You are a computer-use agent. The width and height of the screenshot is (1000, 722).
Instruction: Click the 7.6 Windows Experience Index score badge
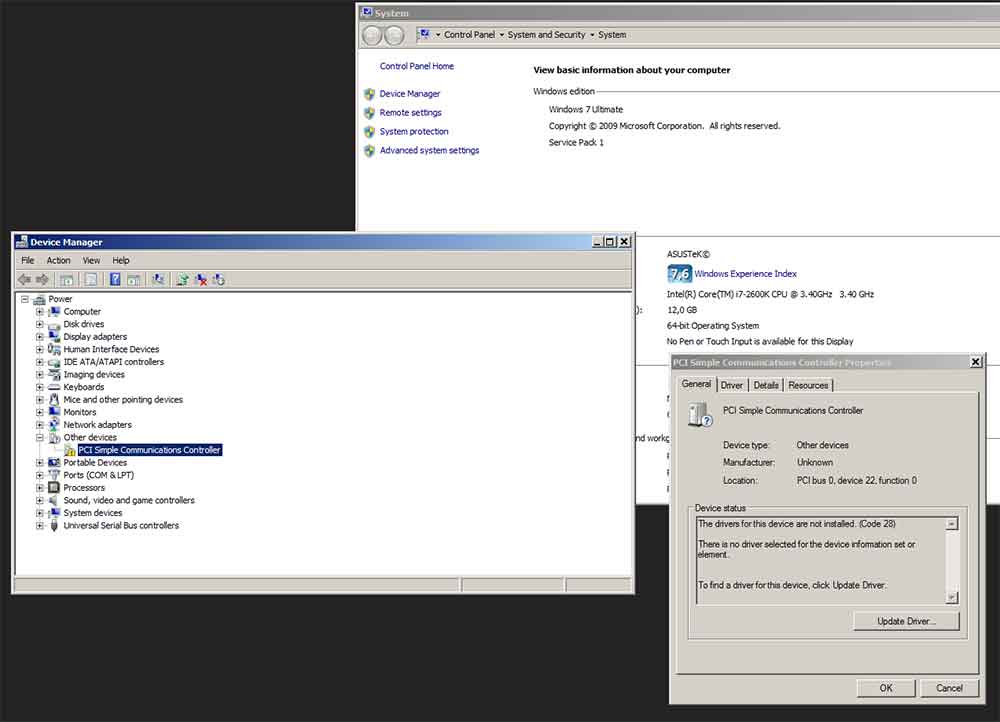pyautogui.click(x=679, y=274)
